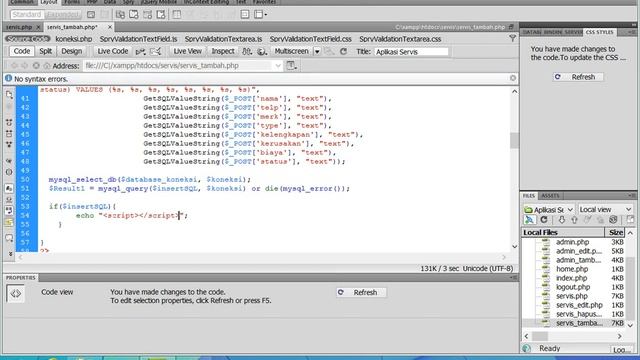This screenshot has width=640, height=360.
Task: Open koneksi.php related file
Action: click(73, 39)
